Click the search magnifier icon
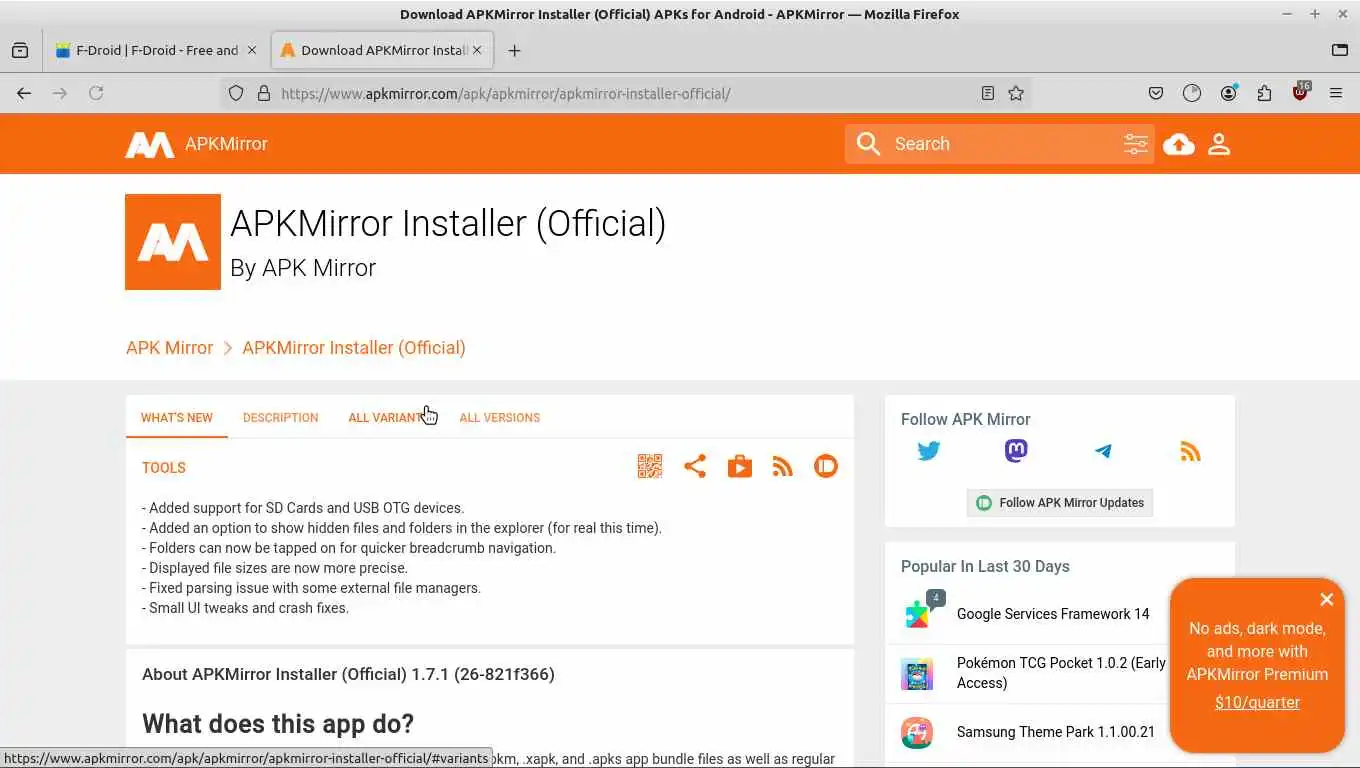Image resolution: width=1360 pixels, height=768 pixels. [x=868, y=144]
